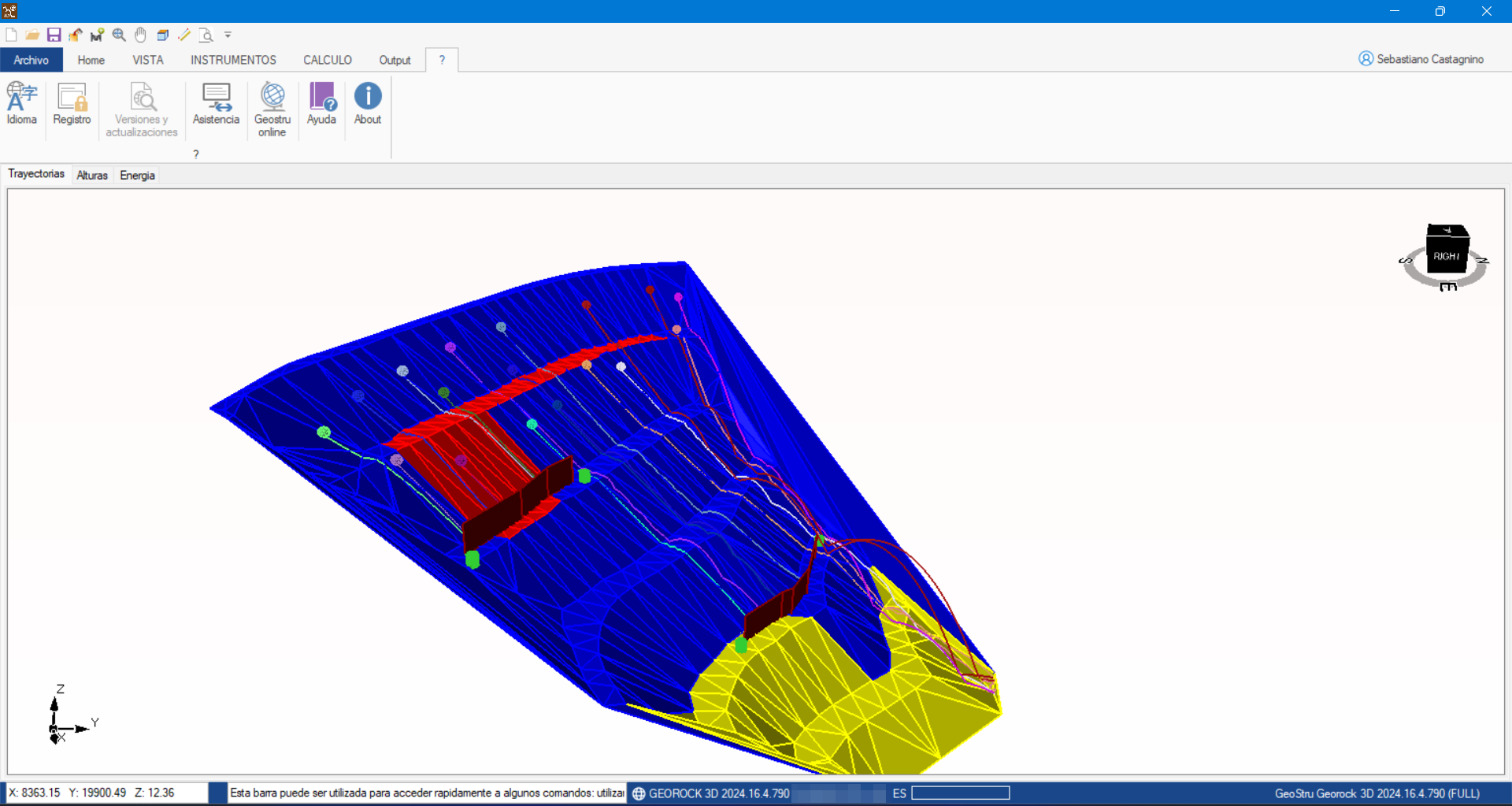Click the add barrier icon with green plus
This screenshot has width=1512, height=806.
(x=98, y=35)
